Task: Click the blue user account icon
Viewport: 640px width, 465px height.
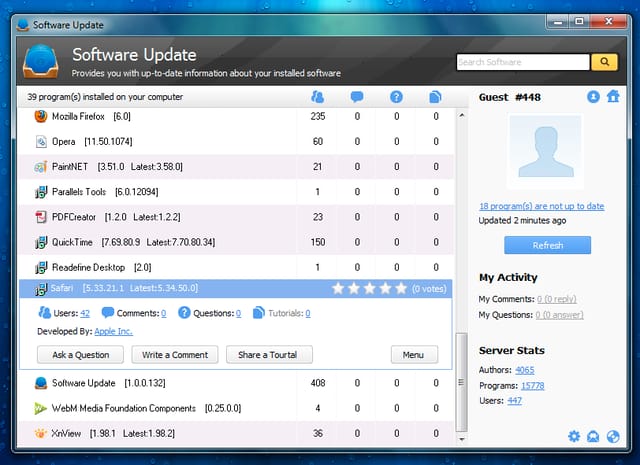Action: [593, 97]
